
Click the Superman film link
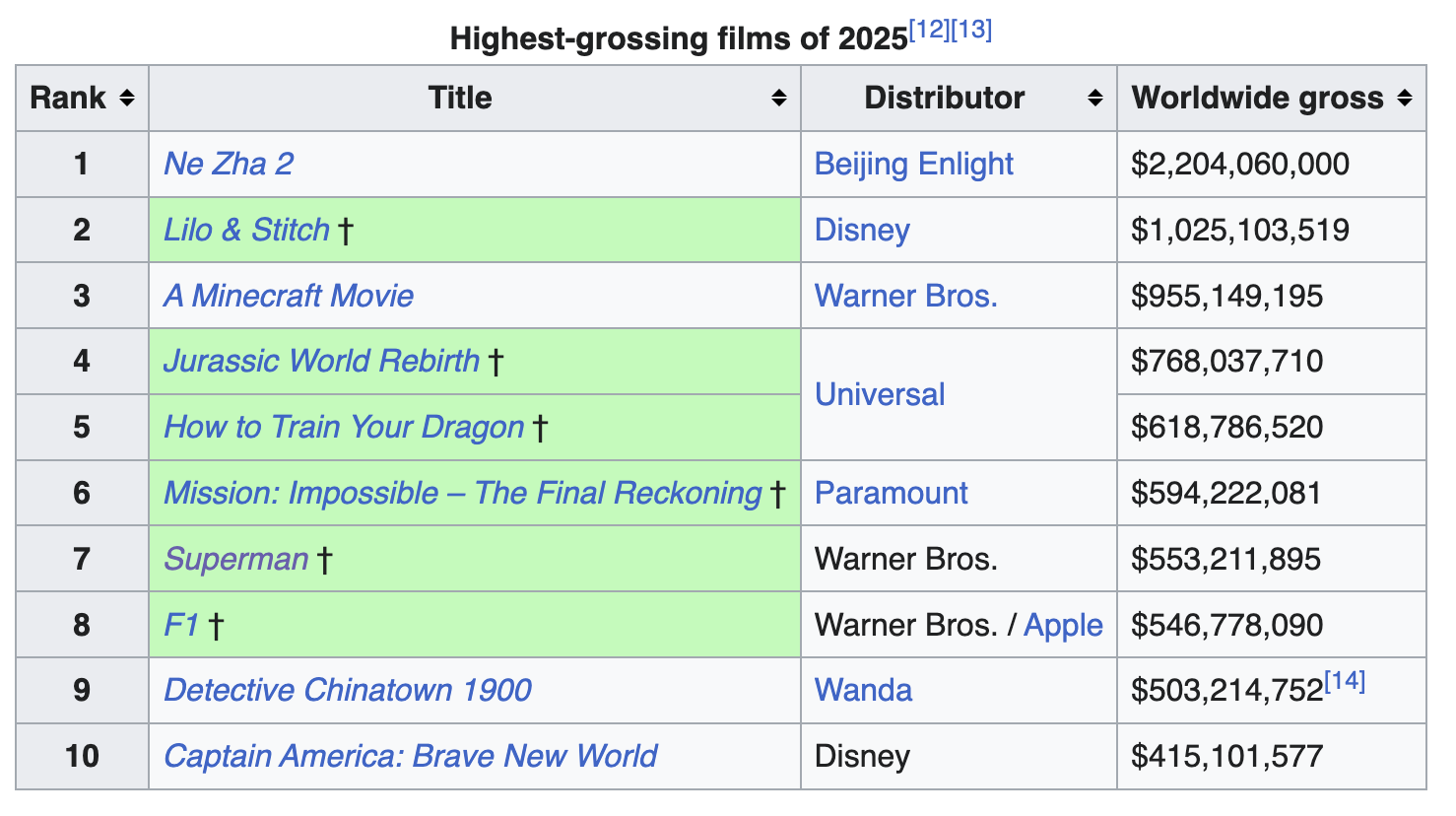236,559
